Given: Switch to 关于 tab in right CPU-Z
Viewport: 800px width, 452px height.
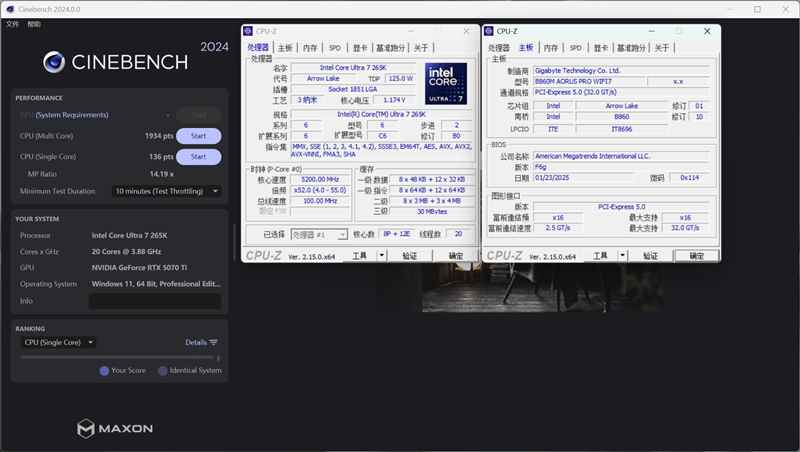Looking at the screenshot, I should 662,47.
